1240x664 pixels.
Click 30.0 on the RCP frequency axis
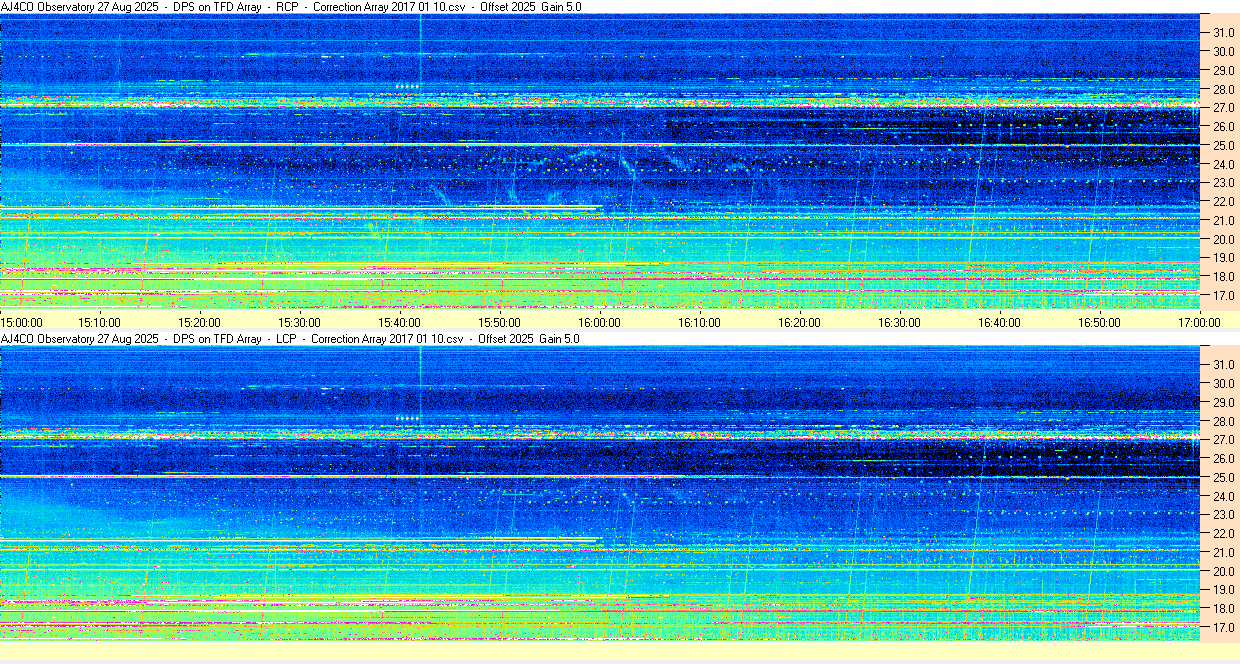pos(1224,52)
